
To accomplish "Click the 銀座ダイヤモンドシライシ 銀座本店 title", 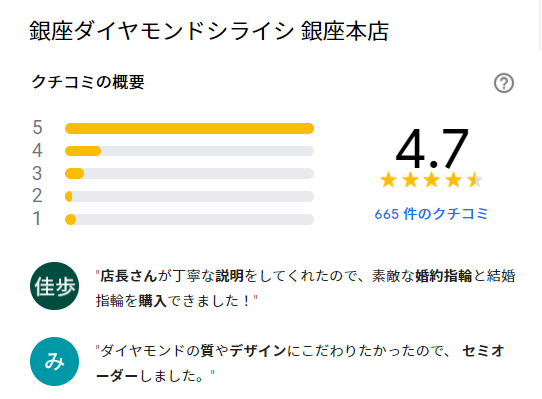I will [209, 31].
